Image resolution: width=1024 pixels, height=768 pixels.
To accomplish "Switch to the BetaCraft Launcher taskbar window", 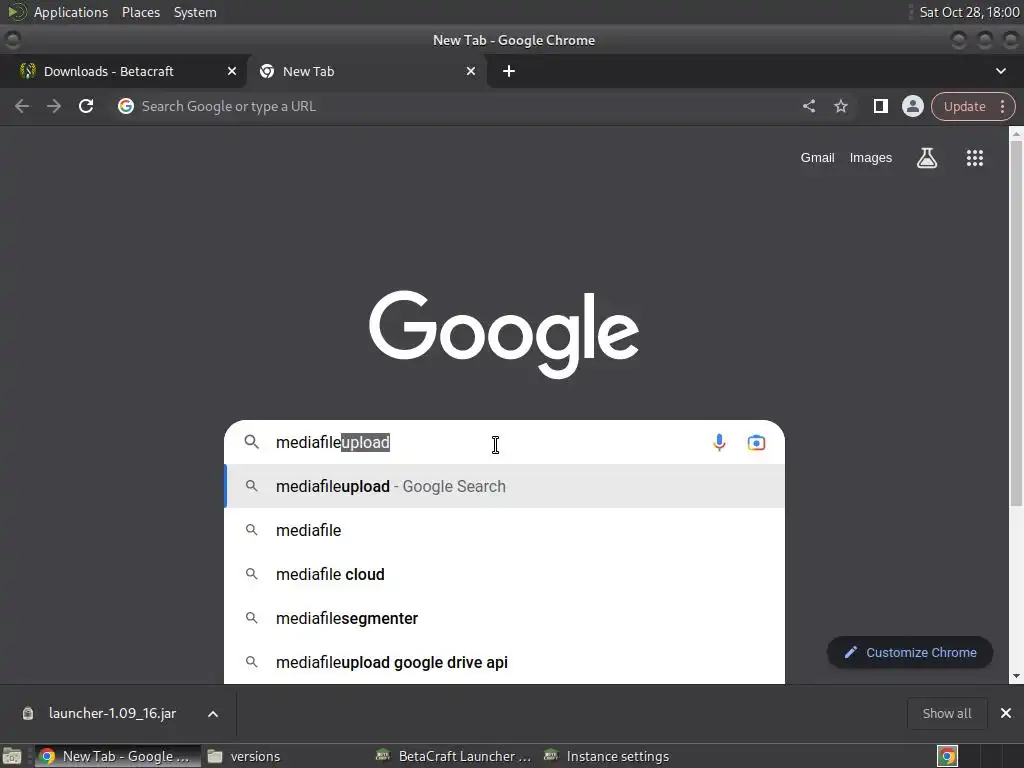I will click(x=455, y=756).
